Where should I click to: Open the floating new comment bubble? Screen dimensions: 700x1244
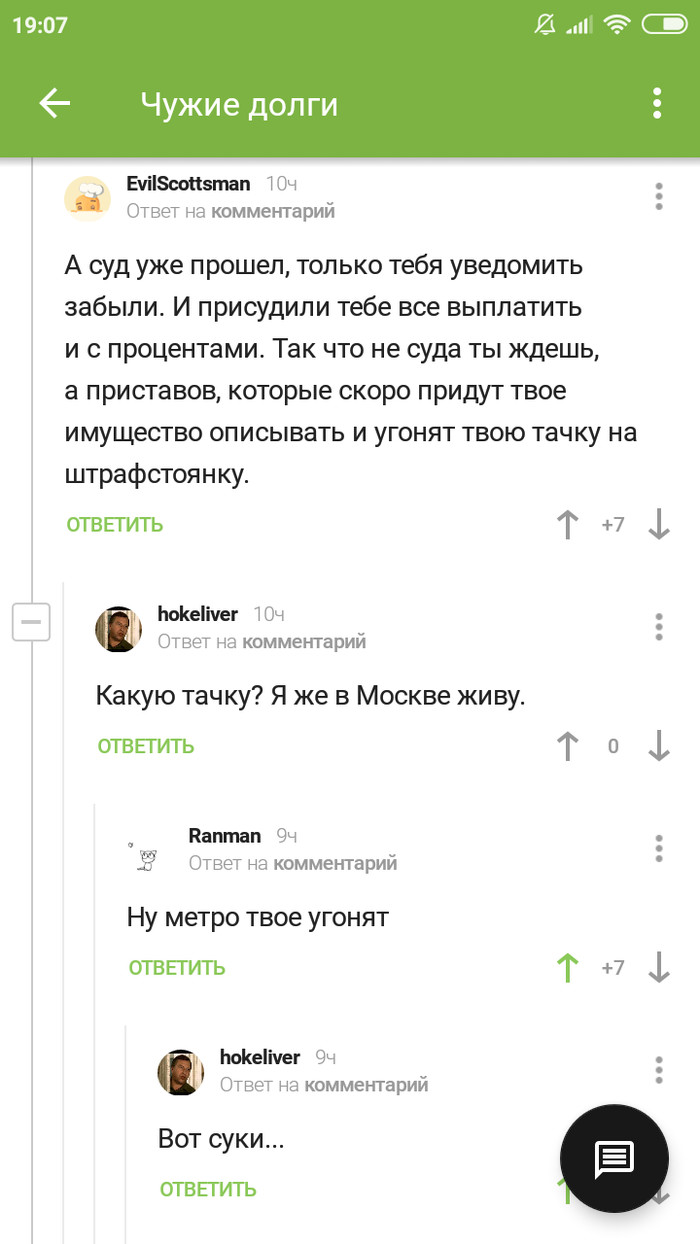tap(613, 1159)
